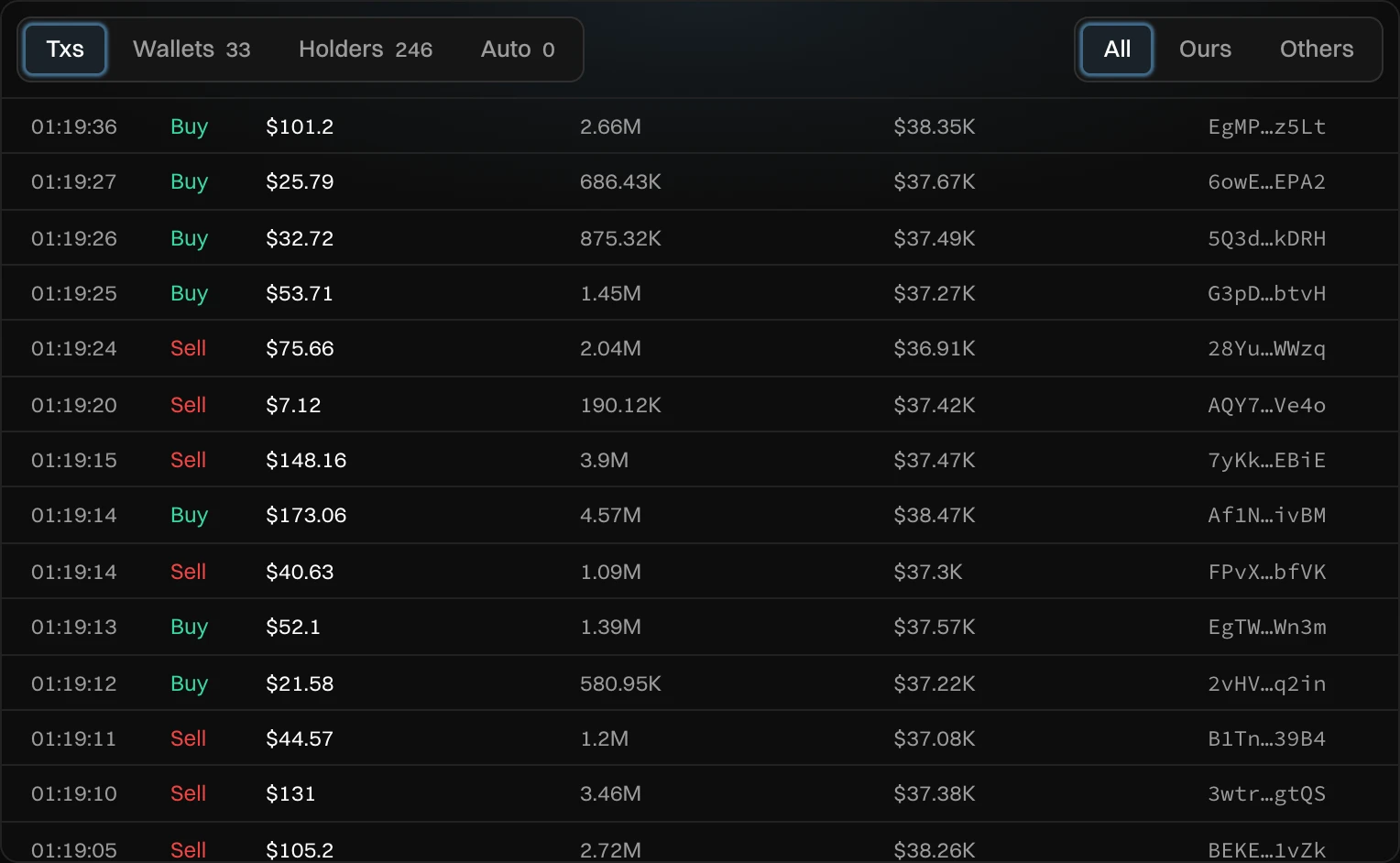The image size is (1400, 863).
Task: Click the $36.91K market cap value
Action: (x=935, y=348)
